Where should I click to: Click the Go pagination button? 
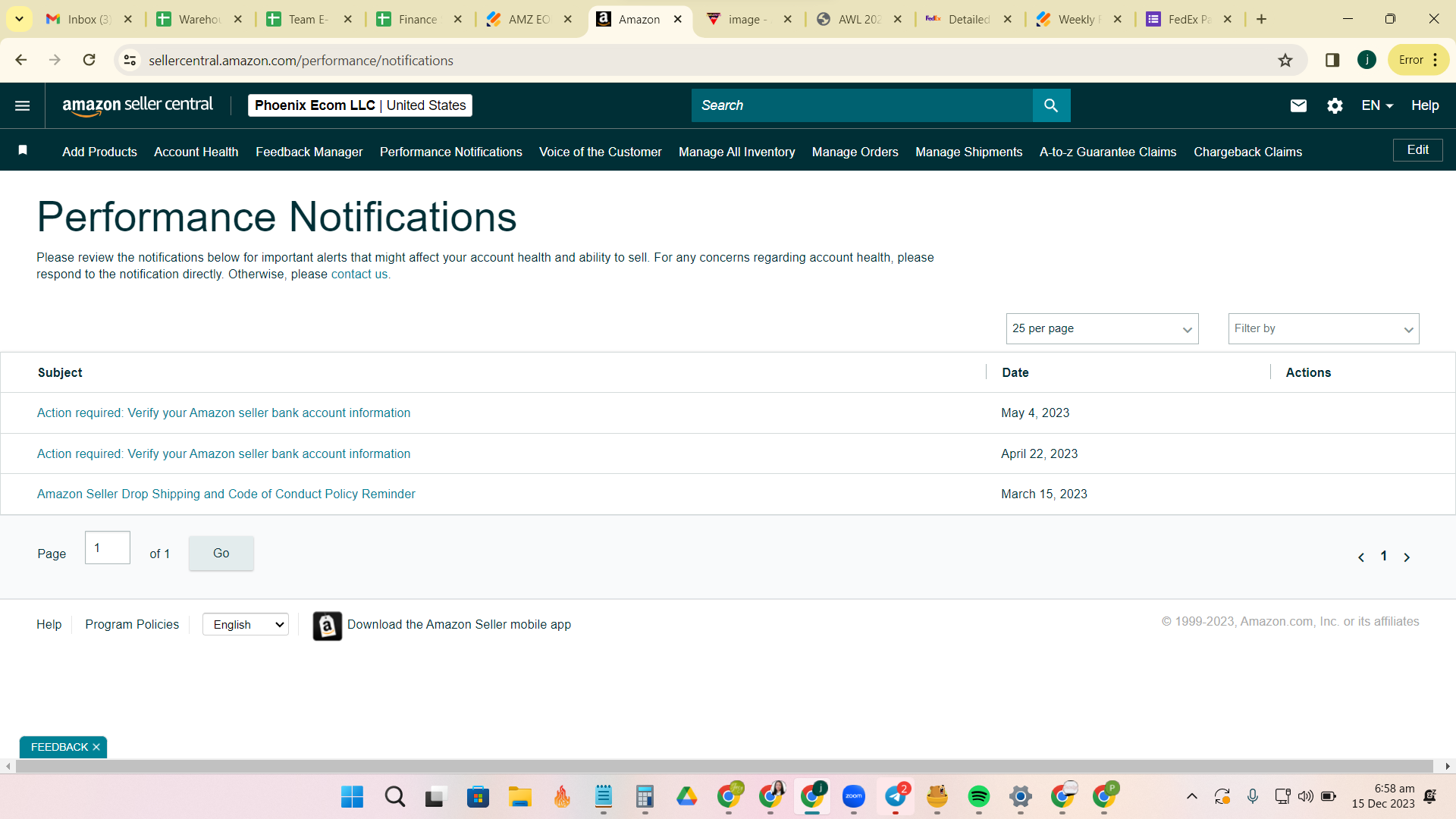tap(221, 554)
